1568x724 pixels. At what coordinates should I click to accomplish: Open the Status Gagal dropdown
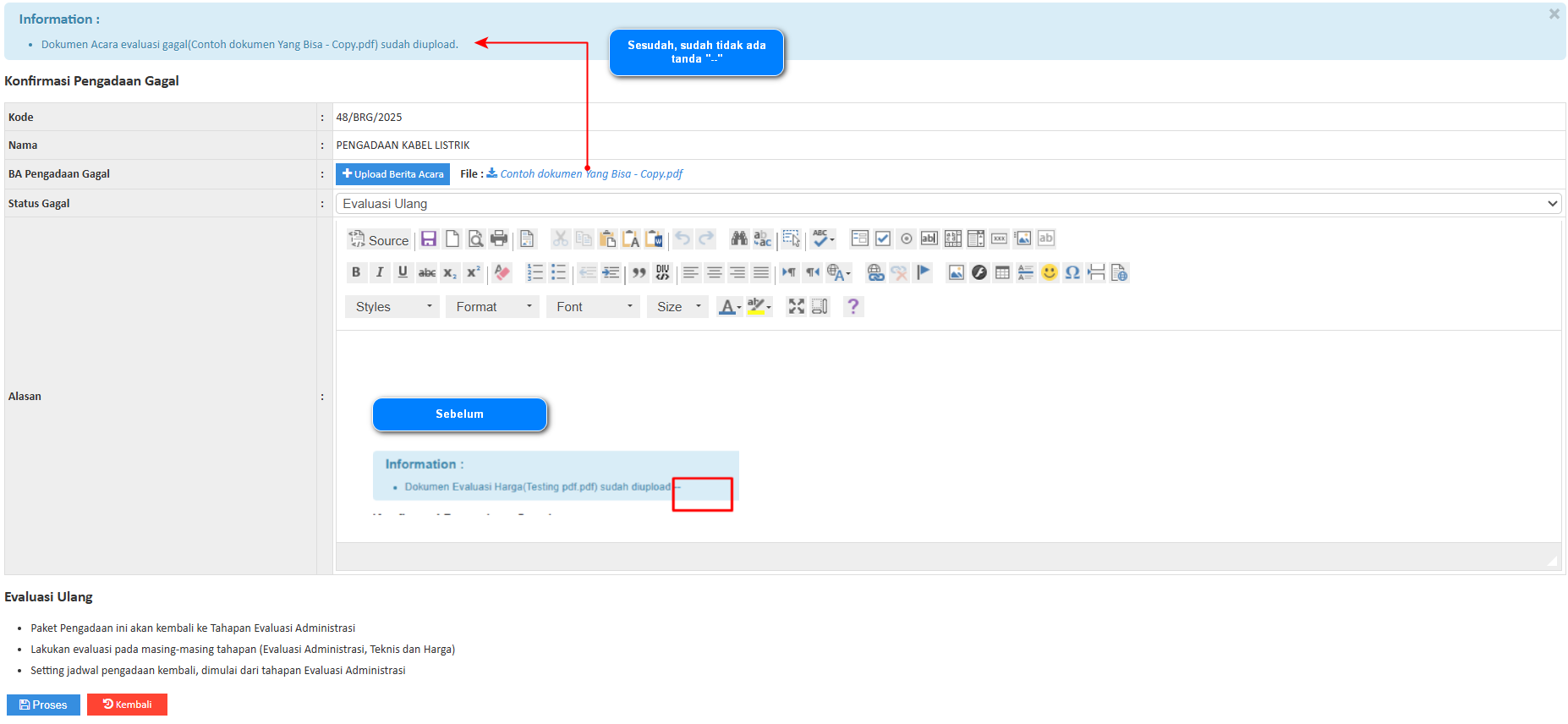click(x=948, y=204)
